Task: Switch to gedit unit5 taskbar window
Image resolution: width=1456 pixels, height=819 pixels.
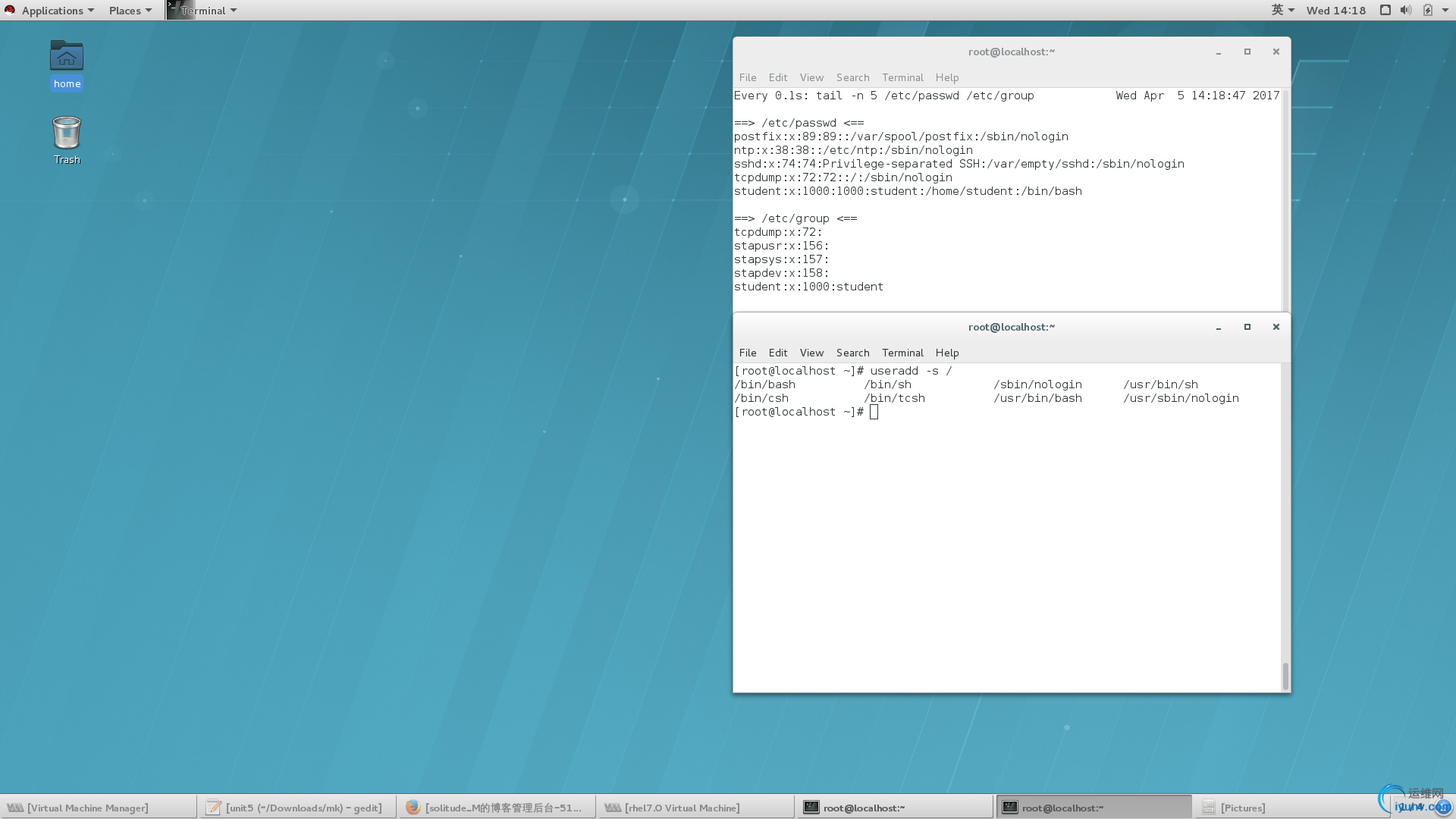Action: (x=296, y=808)
